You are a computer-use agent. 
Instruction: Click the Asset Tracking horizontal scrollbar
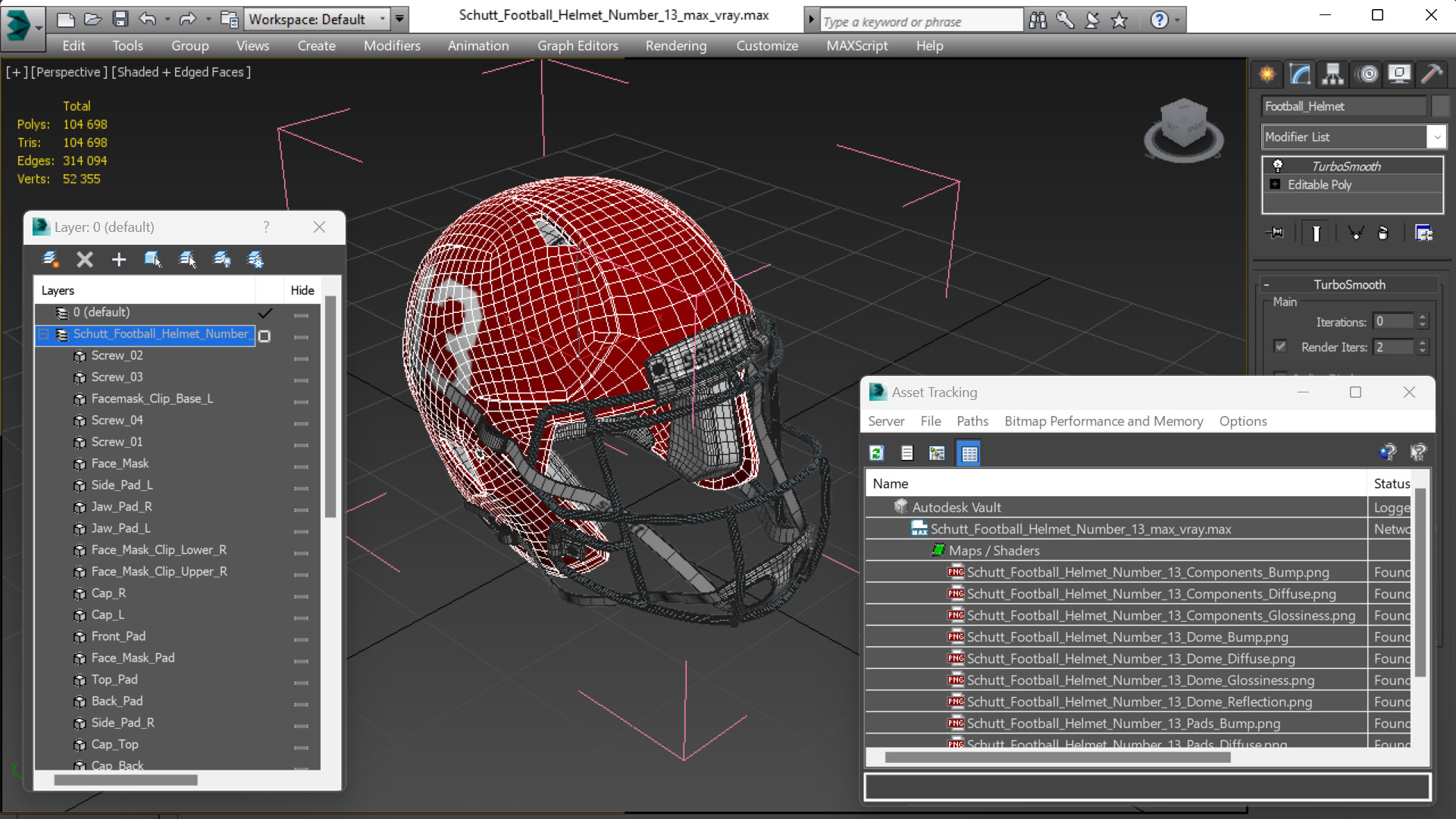pos(1057,757)
